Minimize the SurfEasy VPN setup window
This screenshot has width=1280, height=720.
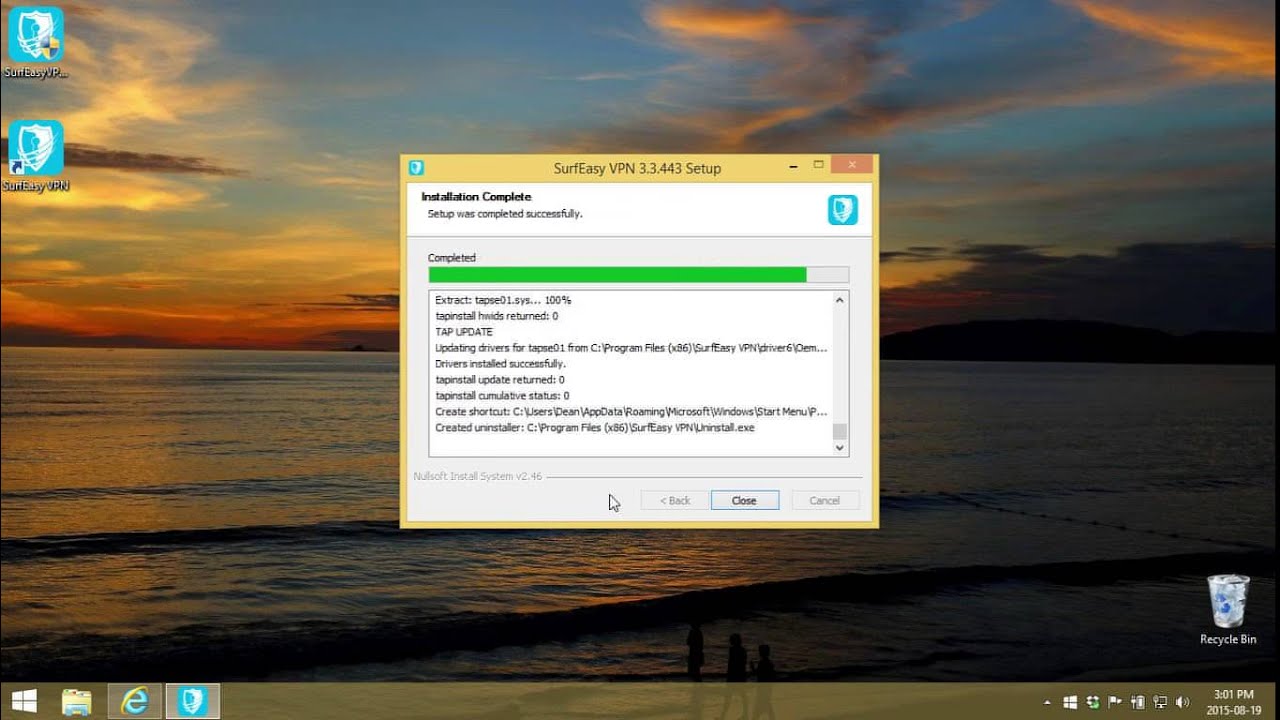point(794,165)
